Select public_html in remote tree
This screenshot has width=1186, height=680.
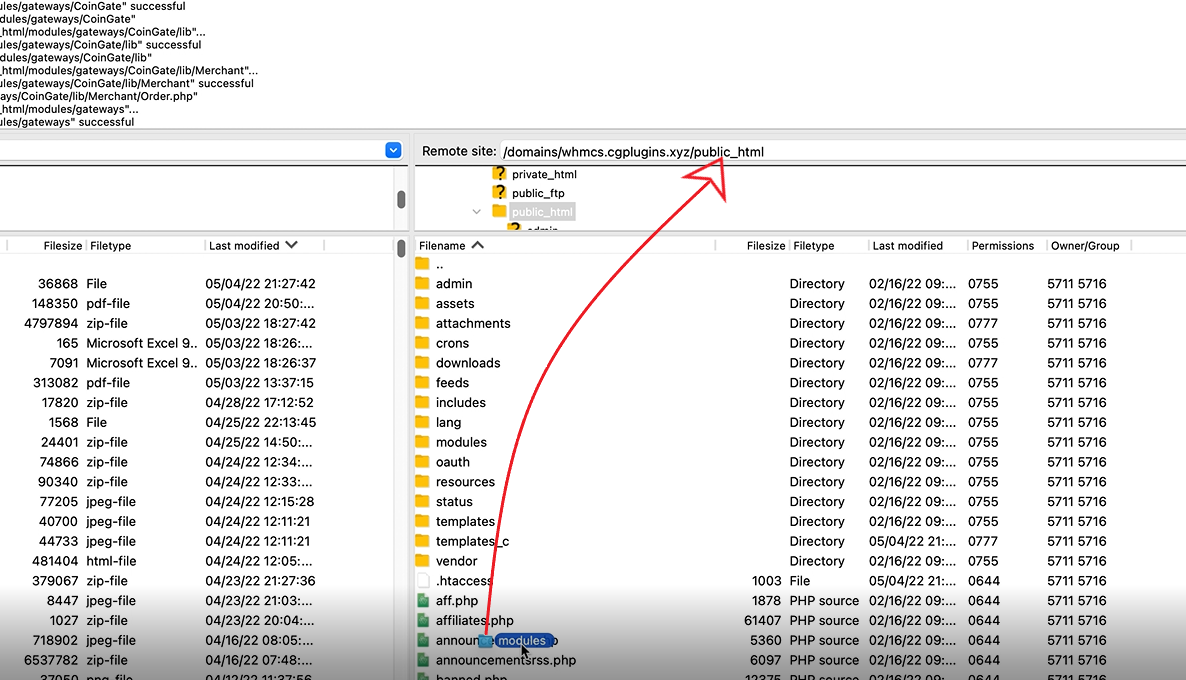542,212
